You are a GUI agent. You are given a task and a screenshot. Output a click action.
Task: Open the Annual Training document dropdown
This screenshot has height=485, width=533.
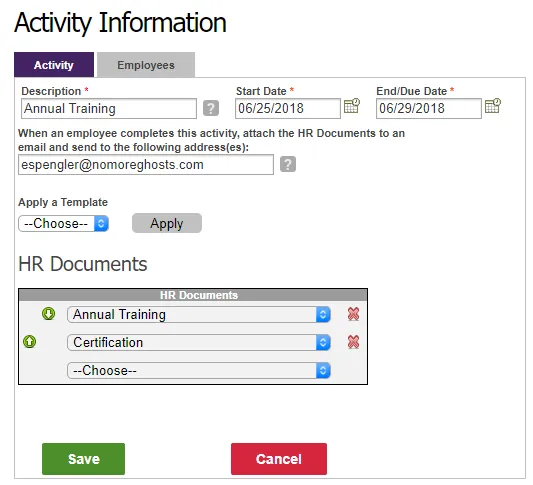click(x=199, y=314)
